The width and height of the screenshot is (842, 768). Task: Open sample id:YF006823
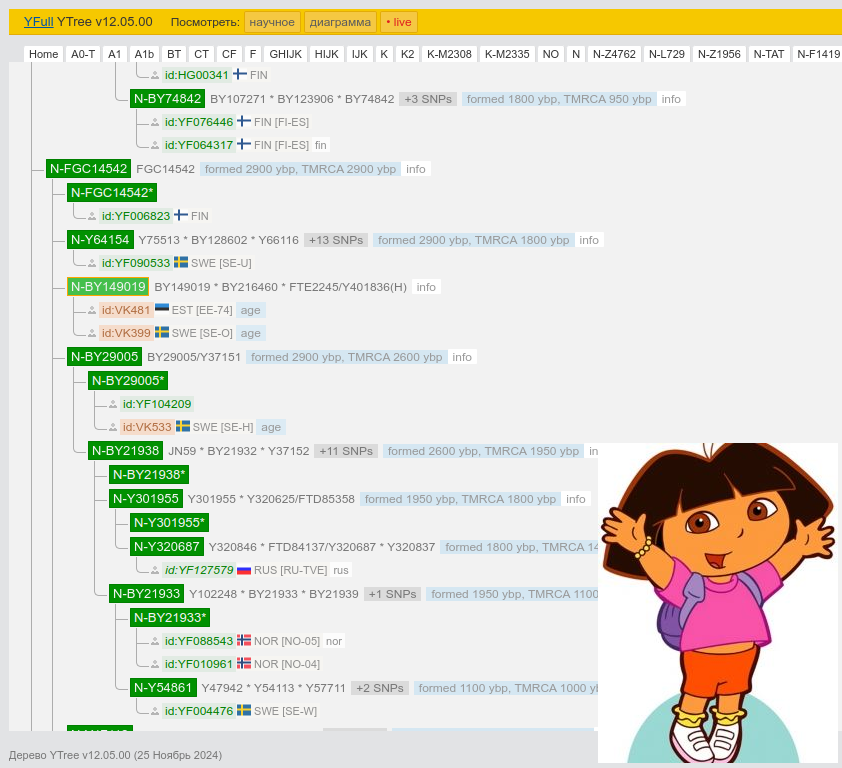click(136, 216)
